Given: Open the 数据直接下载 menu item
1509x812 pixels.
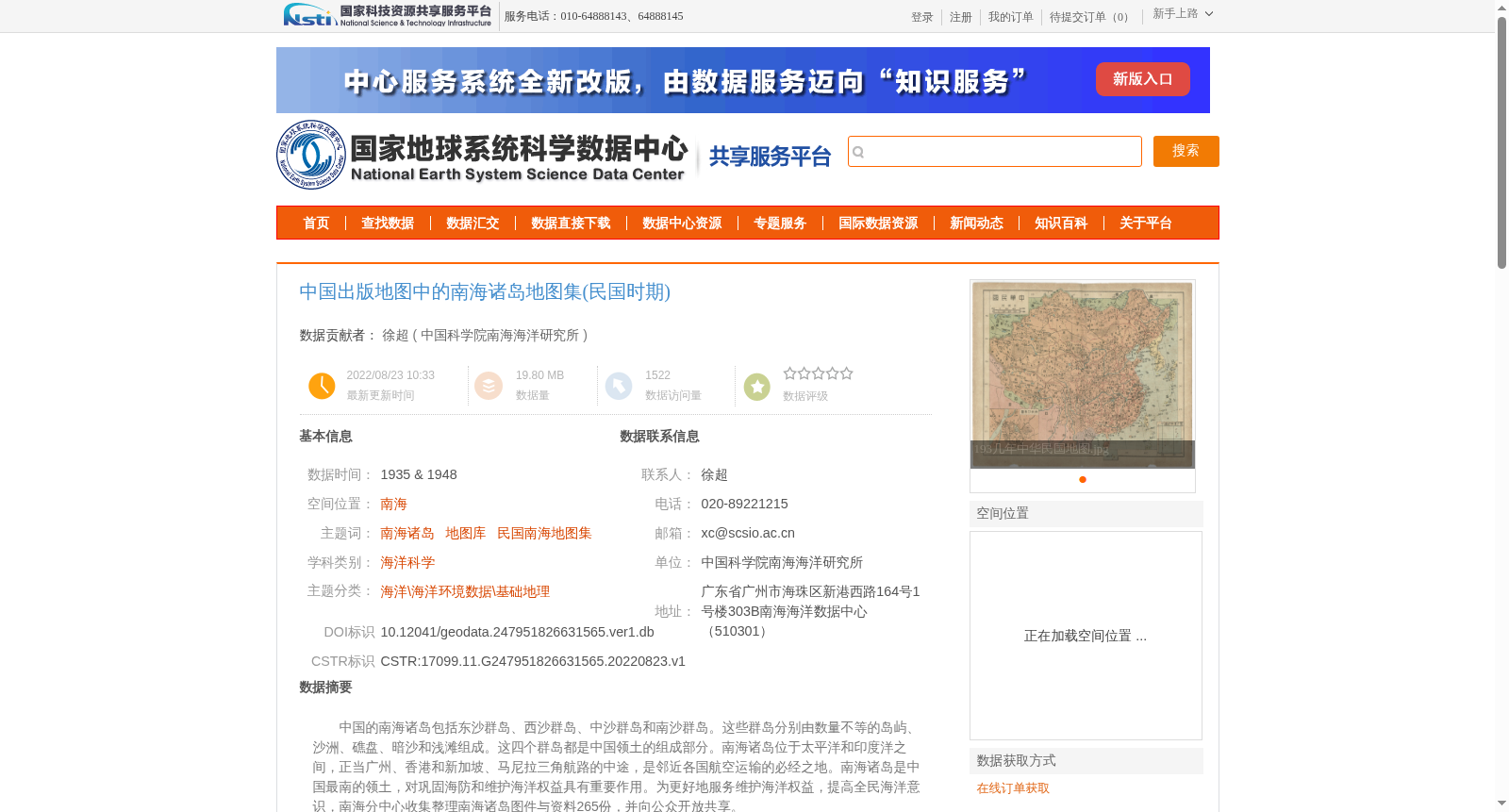Looking at the screenshot, I should click(x=571, y=224).
